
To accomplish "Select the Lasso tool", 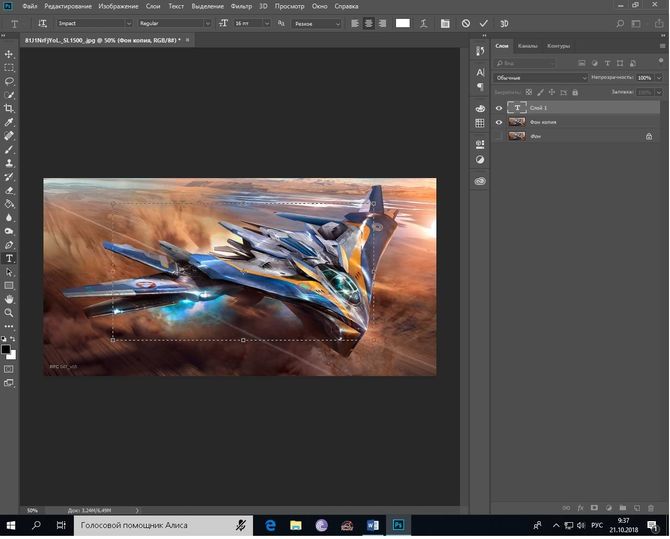I will pos(9,81).
